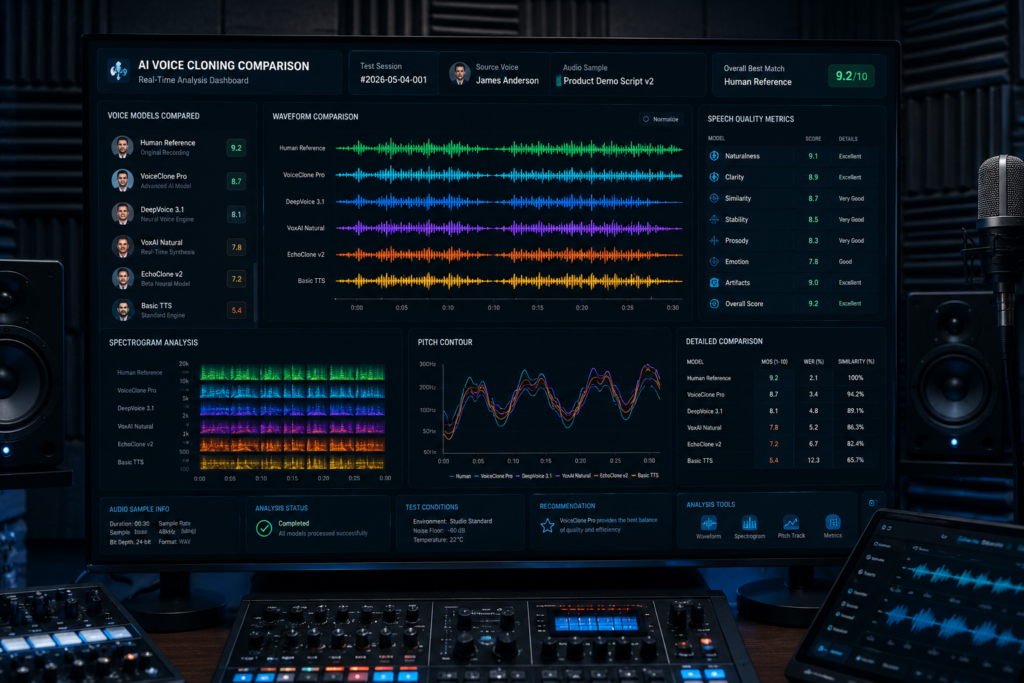Click the Naturalness score 9.1

813,156
